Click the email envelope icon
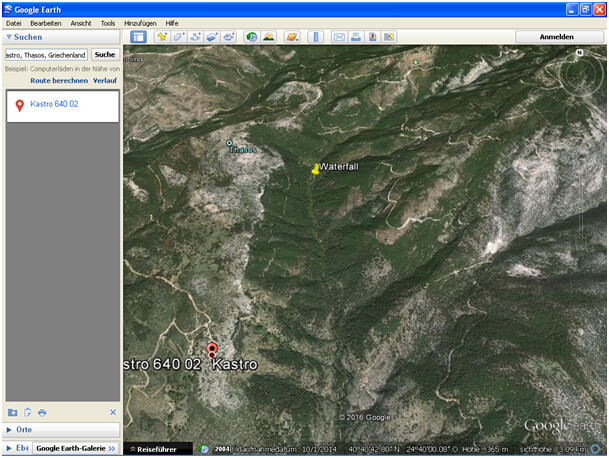This screenshot has width=609, height=458. pyautogui.click(x=339, y=37)
